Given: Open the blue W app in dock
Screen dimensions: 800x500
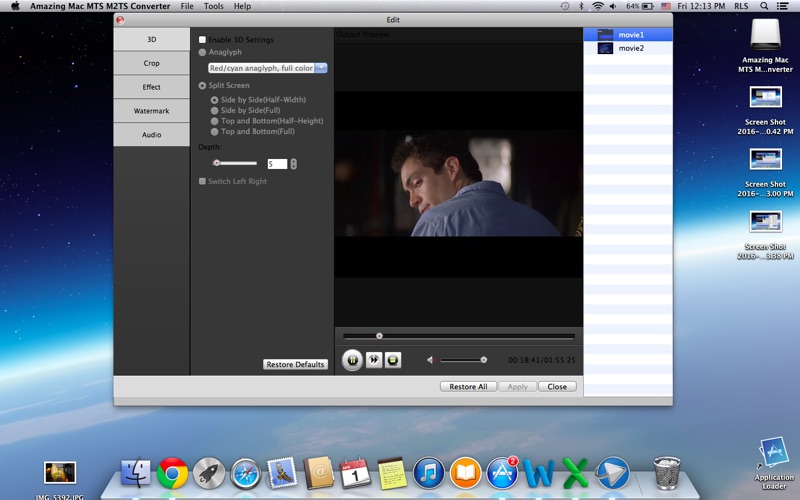Looking at the screenshot, I should [539, 473].
